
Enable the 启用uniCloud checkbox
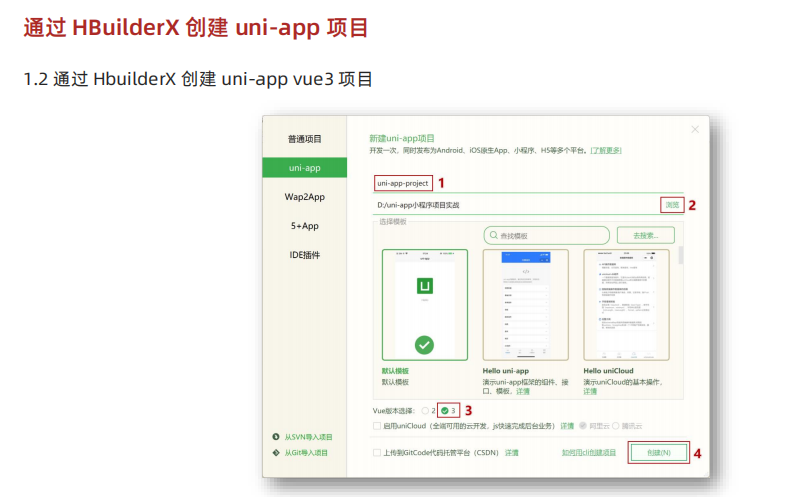pos(377,426)
